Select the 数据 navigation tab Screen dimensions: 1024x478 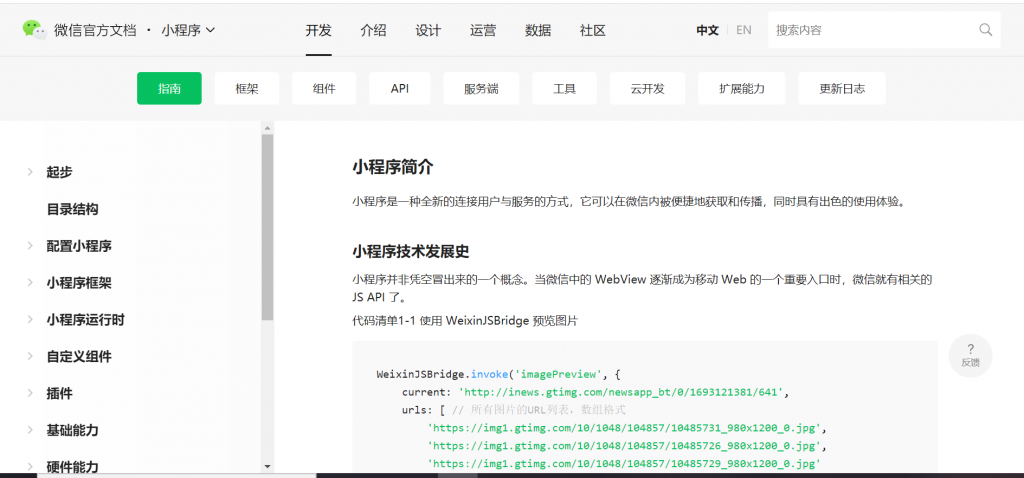click(537, 30)
